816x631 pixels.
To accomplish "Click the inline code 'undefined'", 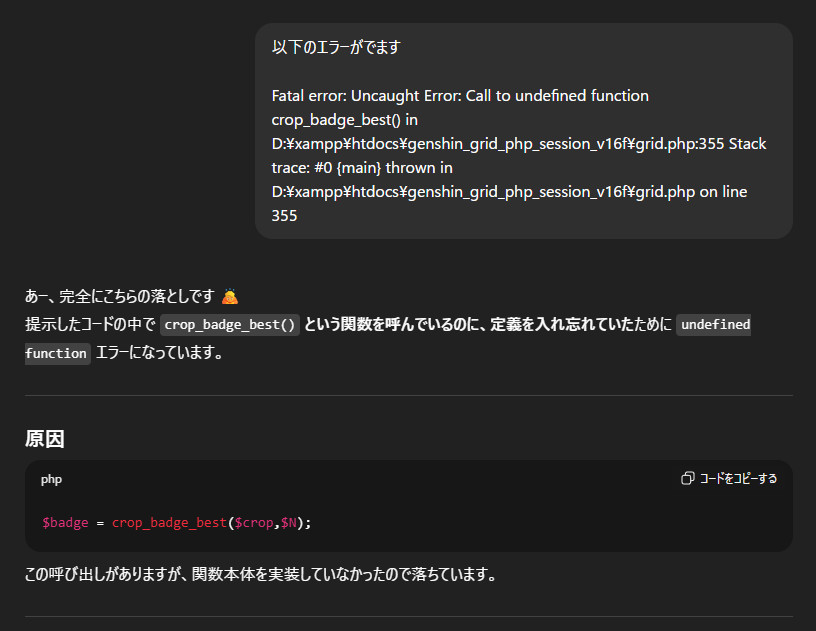I will [x=713, y=325].
